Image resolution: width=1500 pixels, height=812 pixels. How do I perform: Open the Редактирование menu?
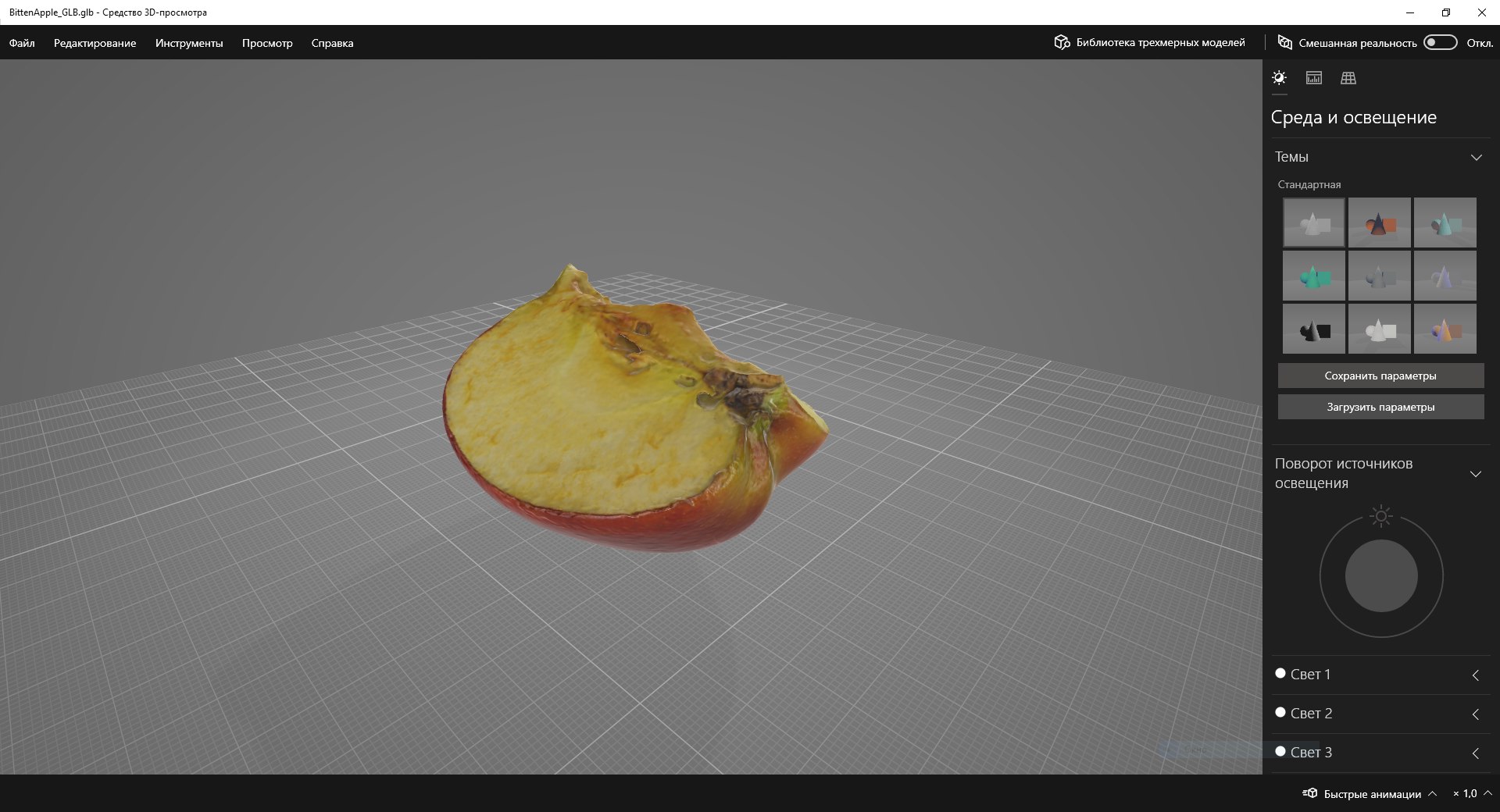(x=95, y=43)
